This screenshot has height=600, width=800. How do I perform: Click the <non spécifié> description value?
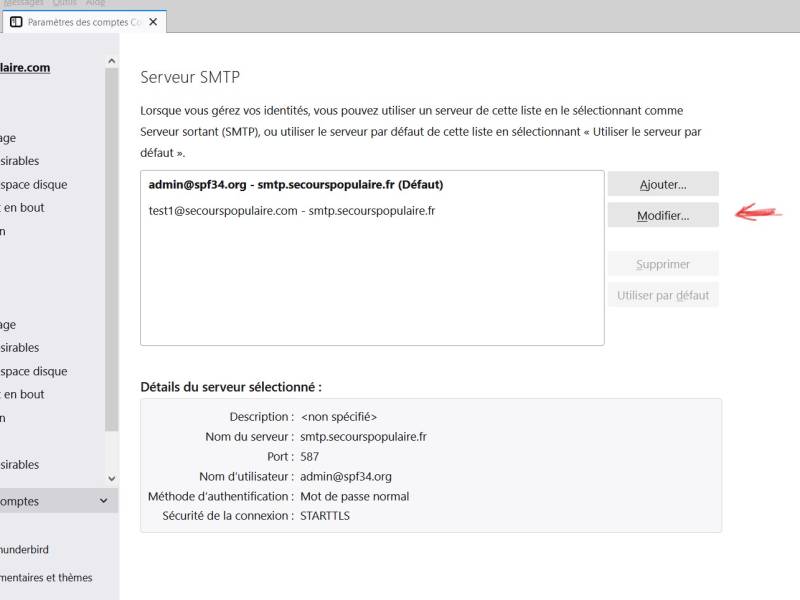[x=339, y=417]
